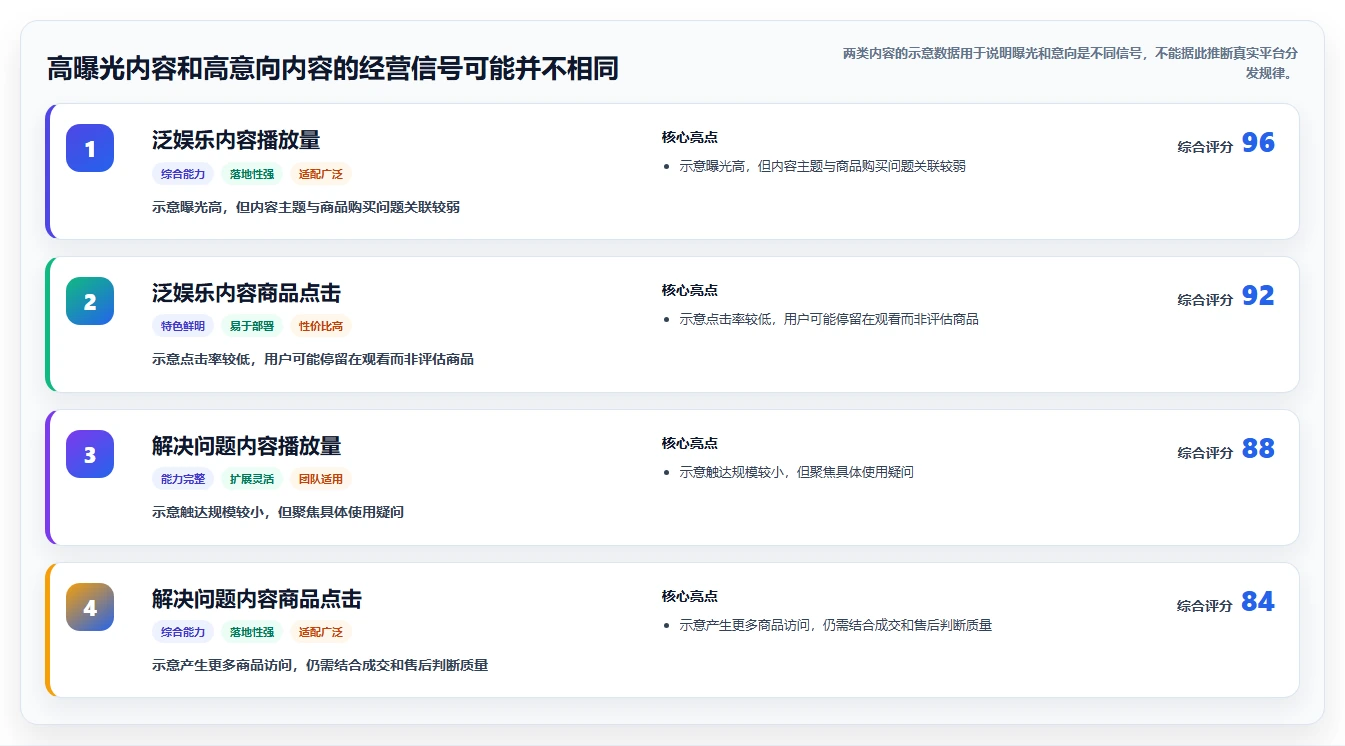Click 综合评分 label beside score 96
1345x746 pixels.
(1205, 147)
